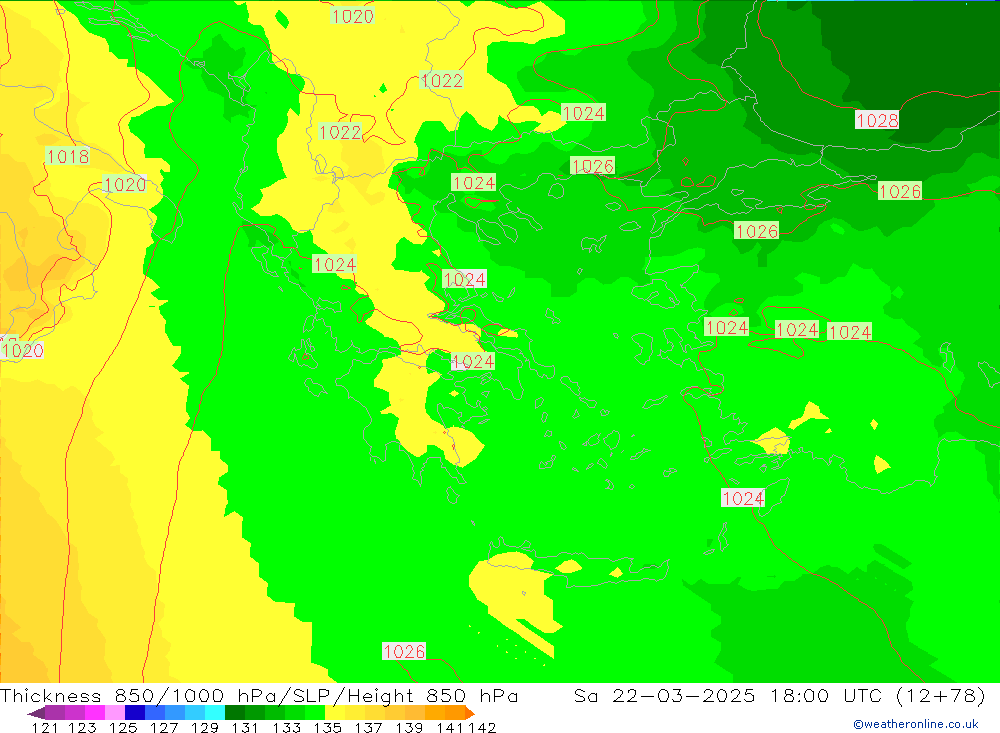
Task: Open the weatheronline.co.uk copyright link
Action: click(916, 724)
